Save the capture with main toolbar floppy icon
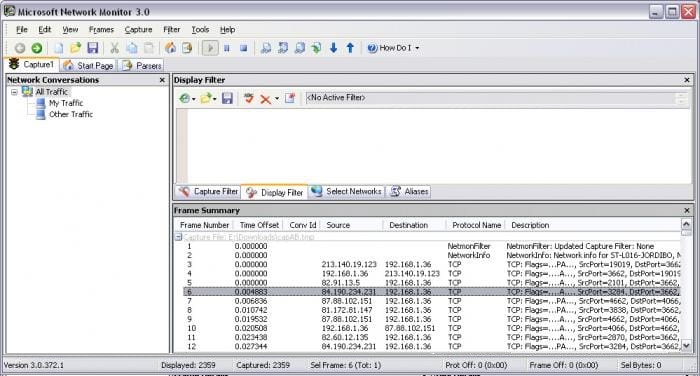 92,48
